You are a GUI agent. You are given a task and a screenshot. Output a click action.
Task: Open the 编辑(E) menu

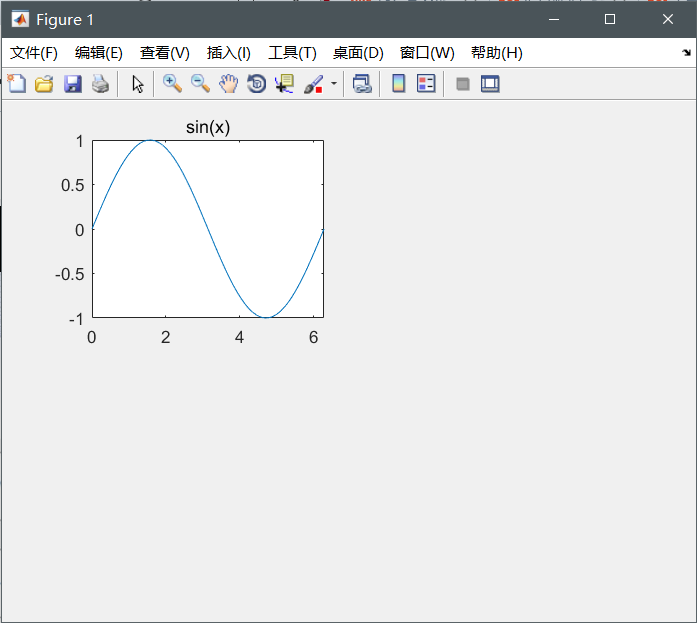99,53
